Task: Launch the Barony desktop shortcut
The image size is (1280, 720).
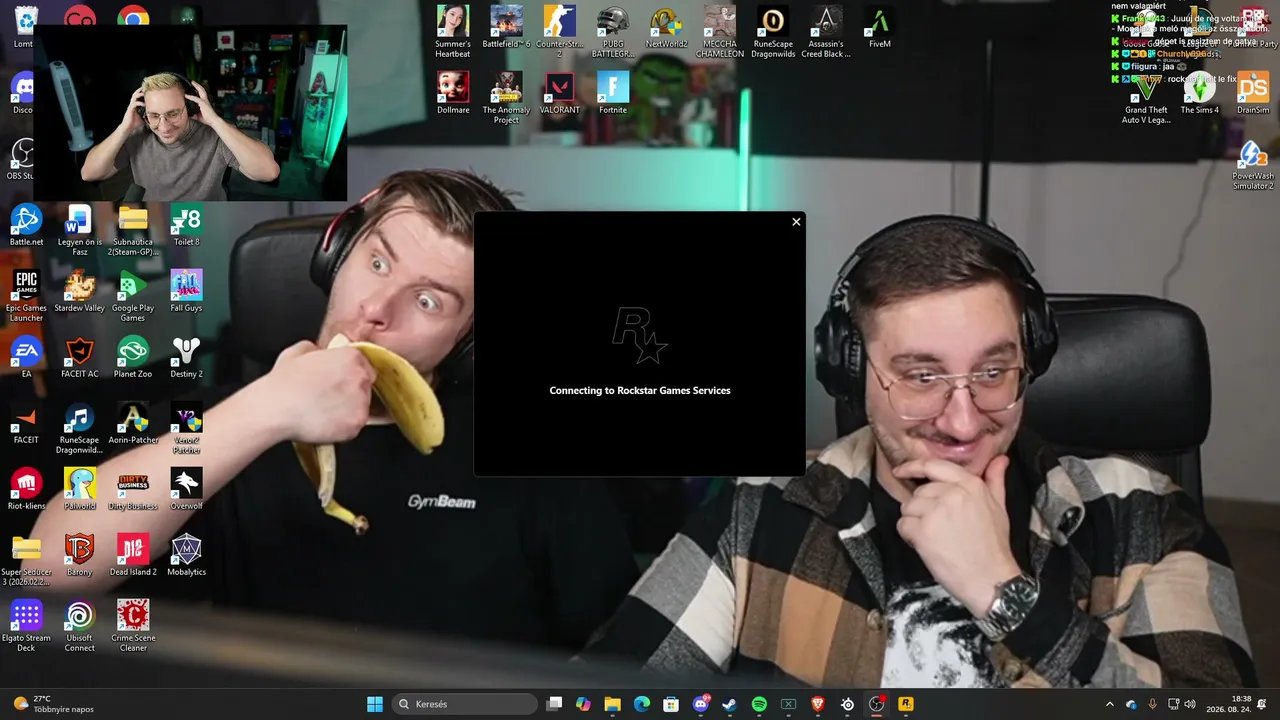Action: [x=80, y=555]
